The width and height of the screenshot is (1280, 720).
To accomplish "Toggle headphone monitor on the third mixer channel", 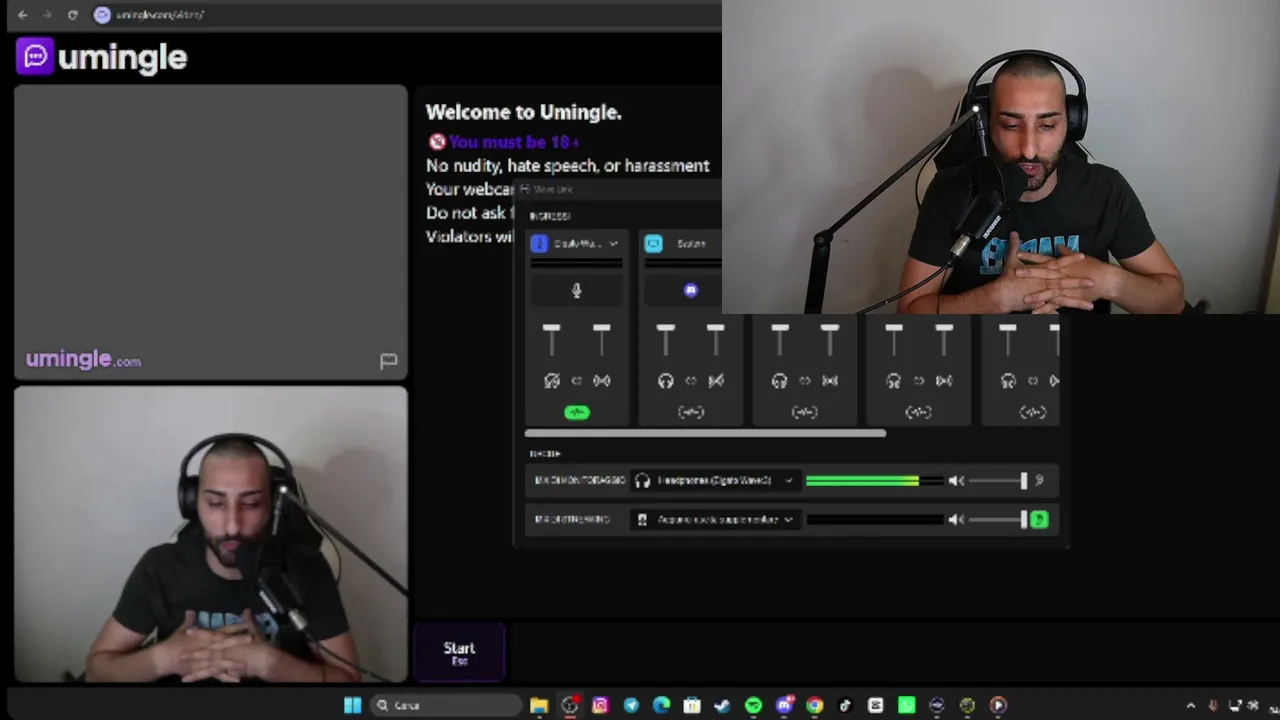I will tap(779, 380).
